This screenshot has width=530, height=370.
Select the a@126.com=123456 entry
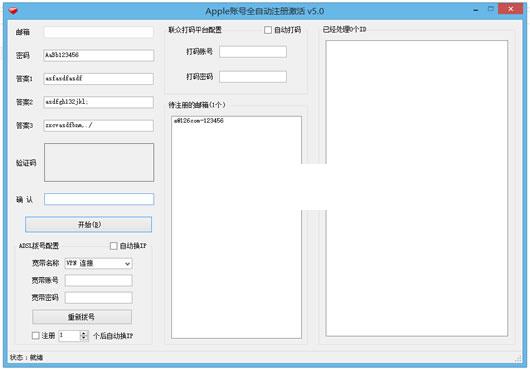199,121
